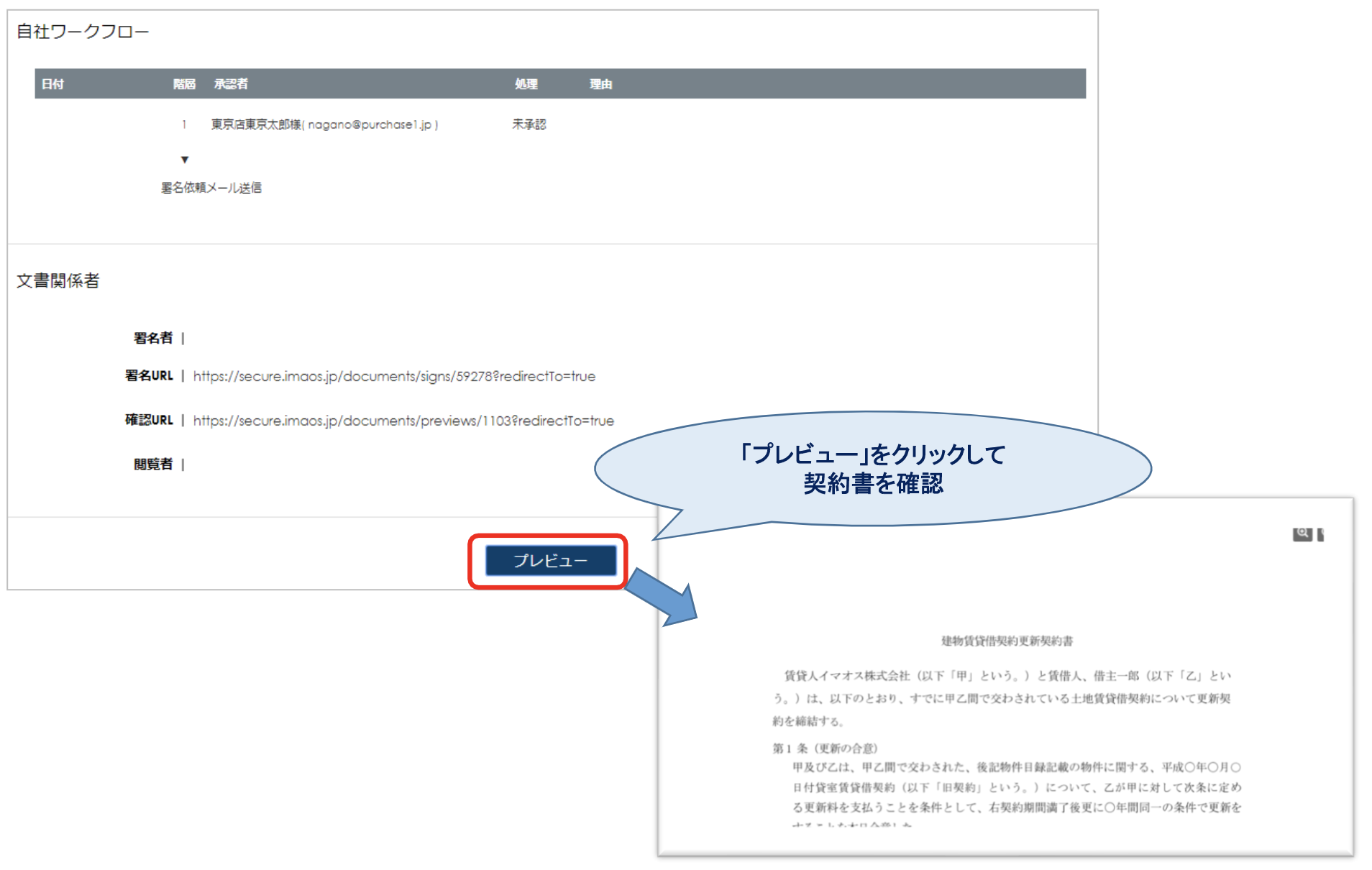Open the 署名URL signs link
Screen dimensions: 1372x870
394,376
